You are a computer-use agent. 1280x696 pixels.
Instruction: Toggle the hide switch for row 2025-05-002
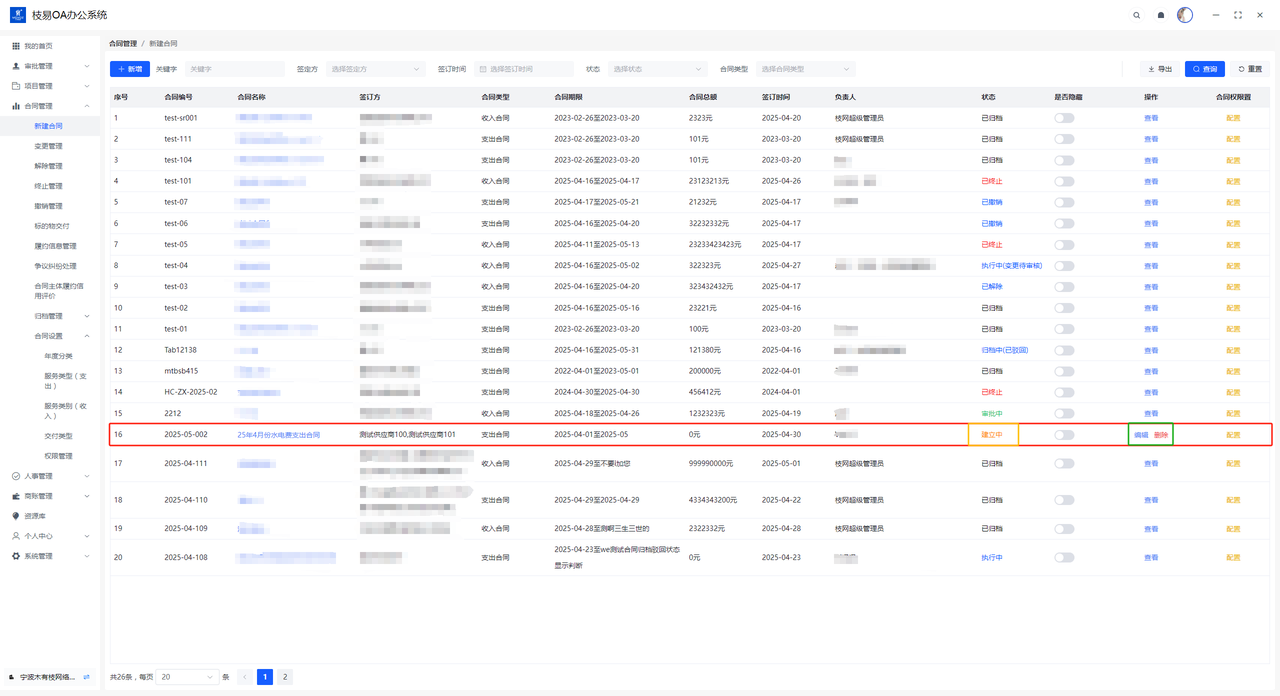(x=1064, y=435)
